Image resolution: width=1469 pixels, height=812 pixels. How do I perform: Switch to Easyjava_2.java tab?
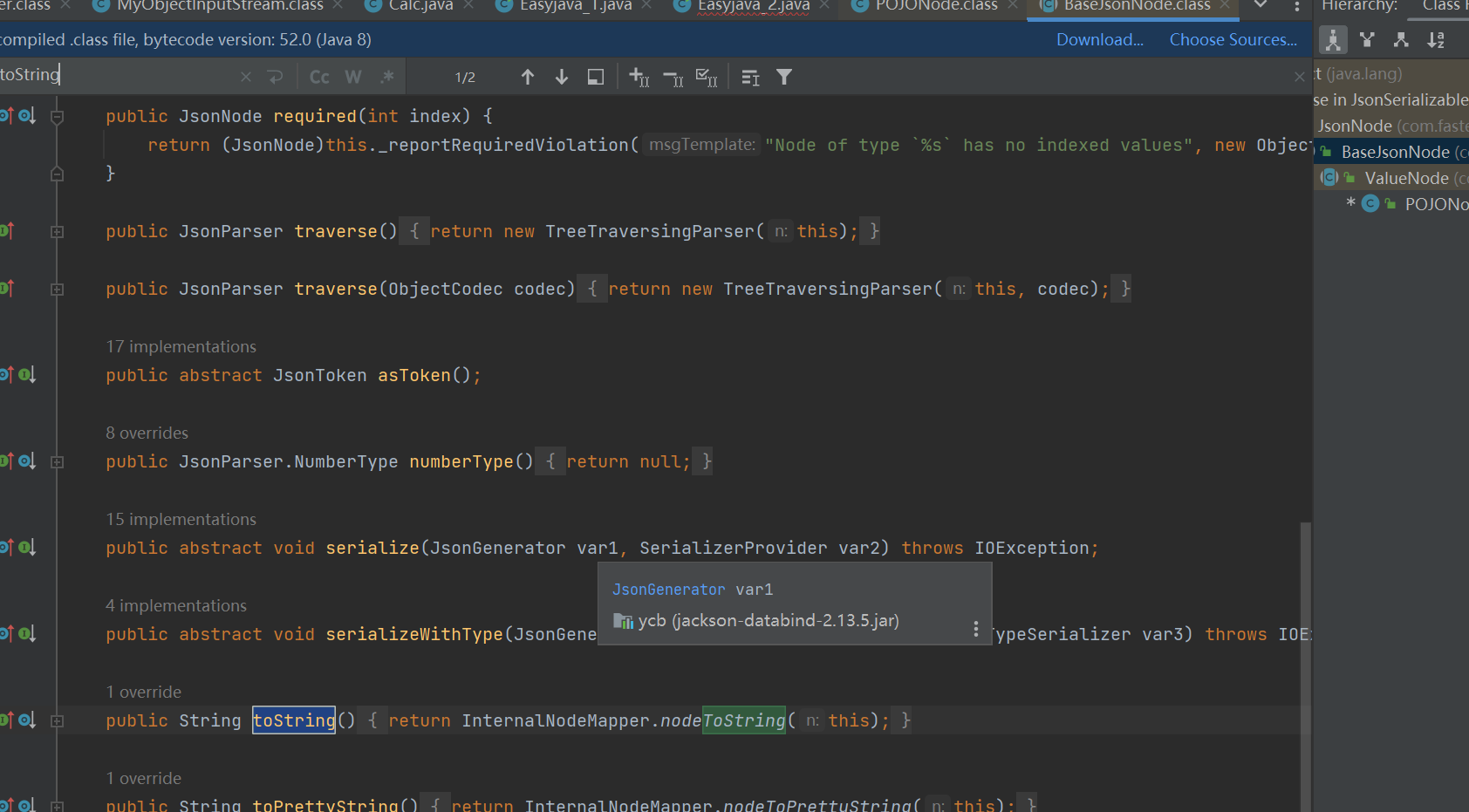coord(754,6)
